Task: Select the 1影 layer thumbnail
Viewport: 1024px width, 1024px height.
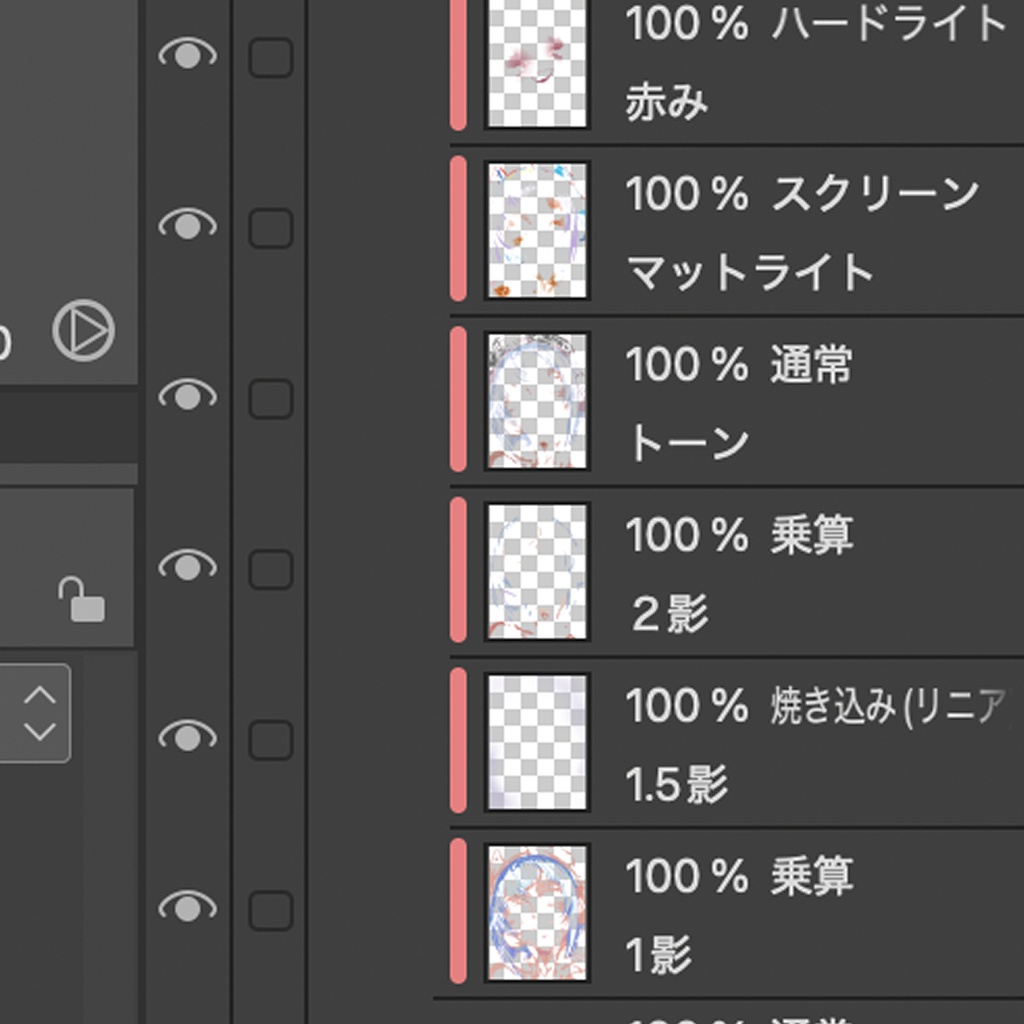Action: [x=536, y=912]
